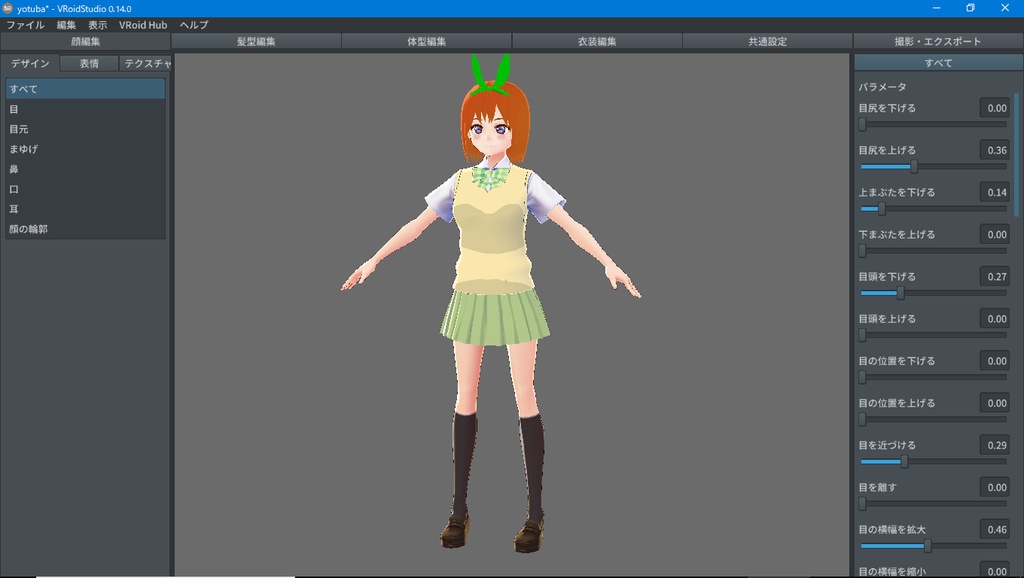Select the 目元 category
This screenshot has width=1024, height=578.
point(86,129)
